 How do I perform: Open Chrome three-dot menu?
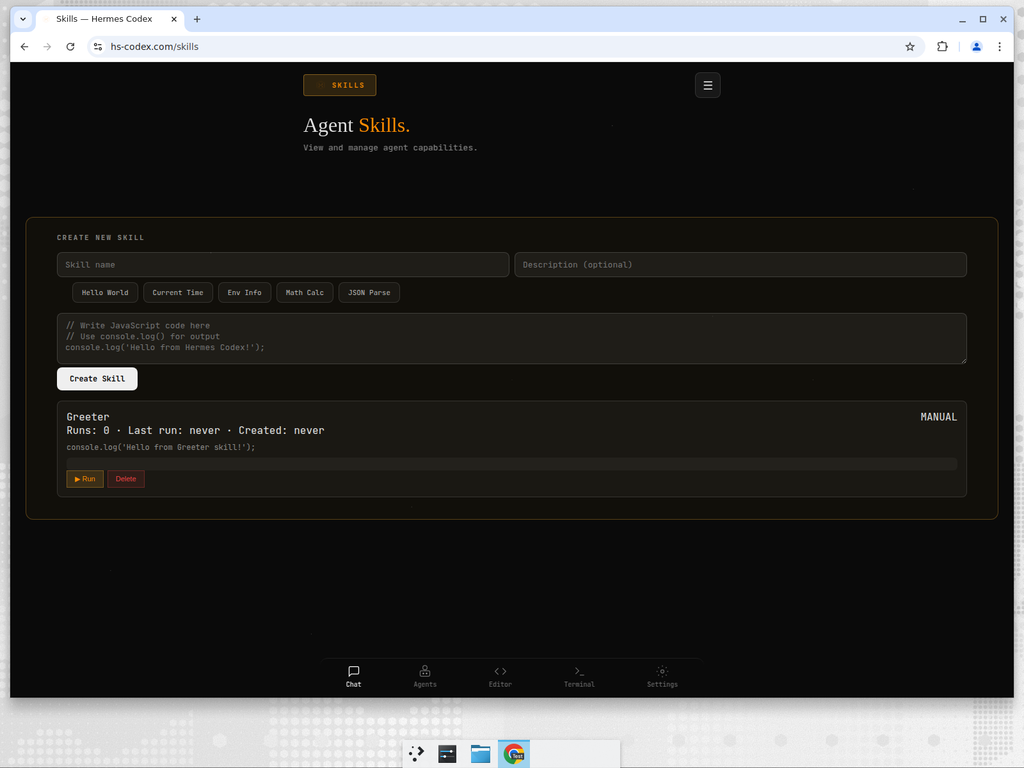(x=999, y=46)
